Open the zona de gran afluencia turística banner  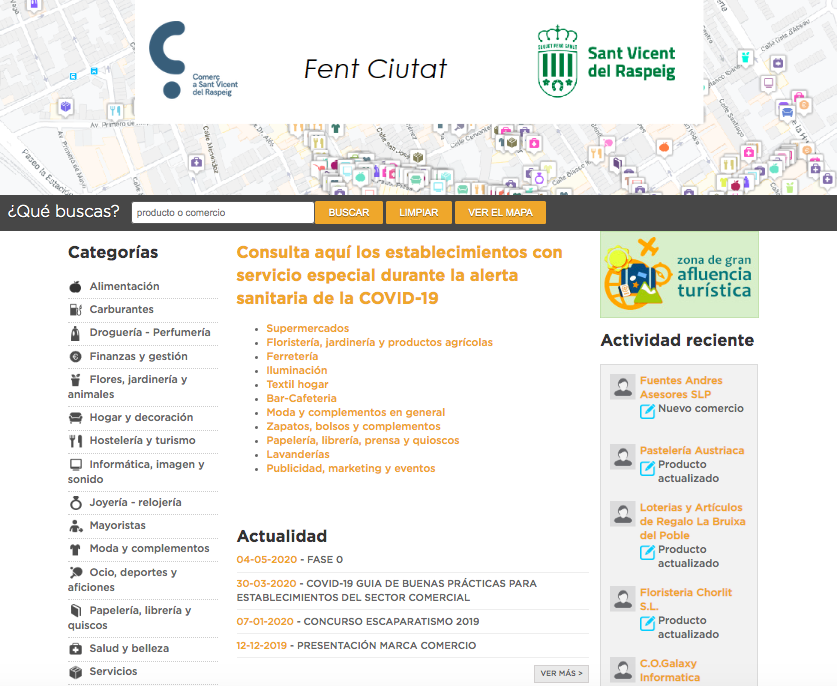pyautogui.click(x=680, y=274)
